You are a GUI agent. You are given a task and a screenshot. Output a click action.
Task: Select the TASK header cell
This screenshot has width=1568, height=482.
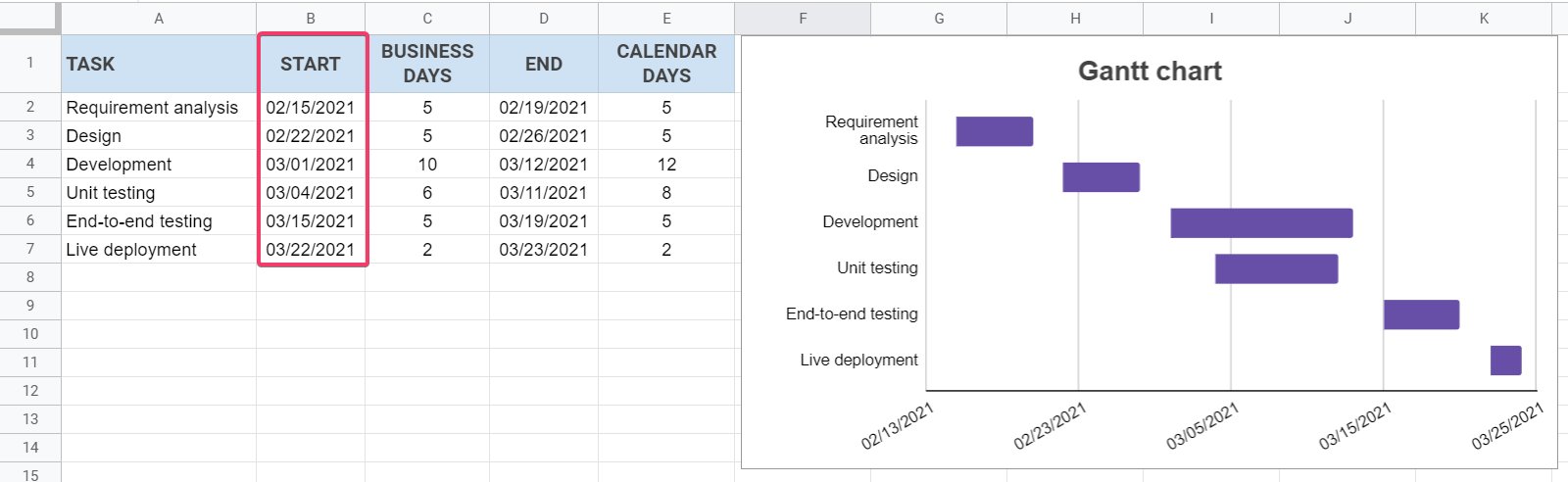159,65
